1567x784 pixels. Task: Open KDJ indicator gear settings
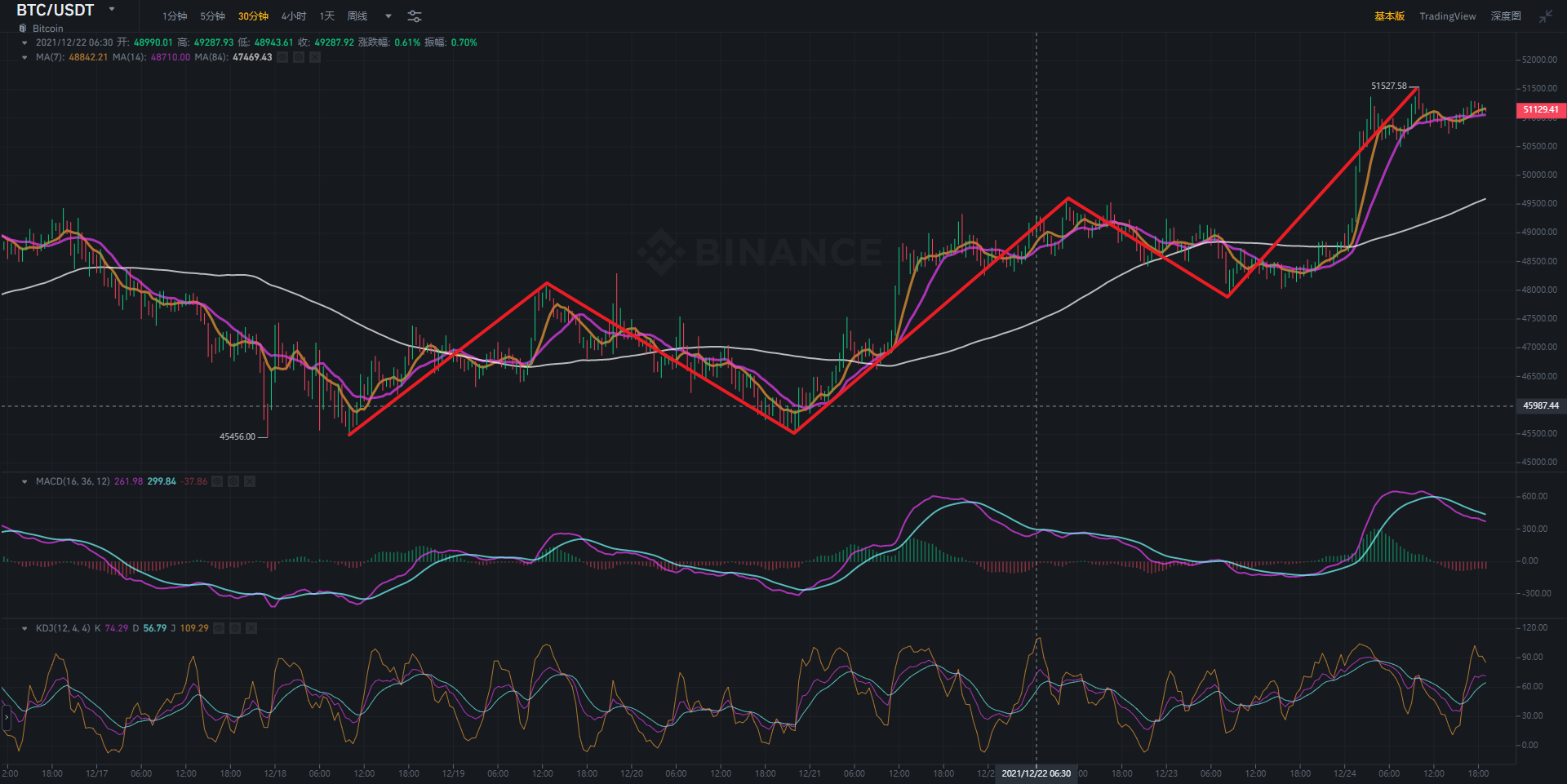[x=235, y=628]
